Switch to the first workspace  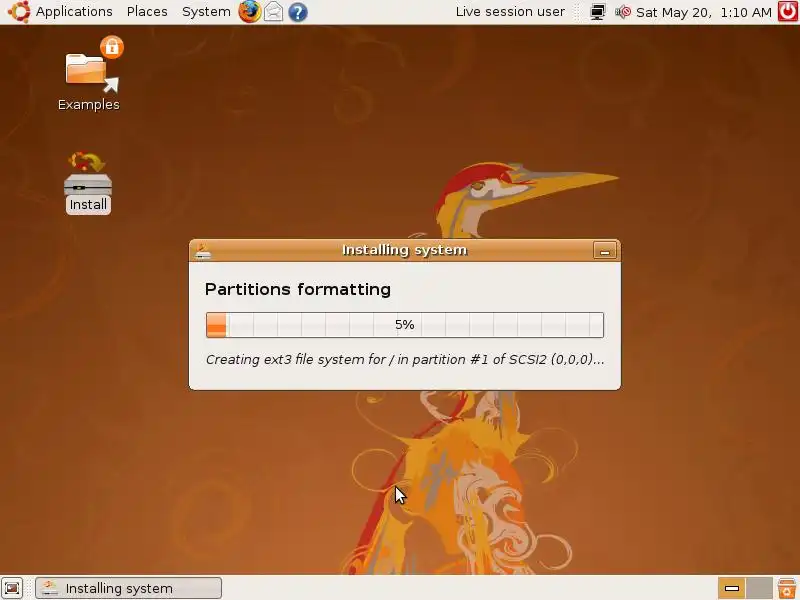click(732, 588)
